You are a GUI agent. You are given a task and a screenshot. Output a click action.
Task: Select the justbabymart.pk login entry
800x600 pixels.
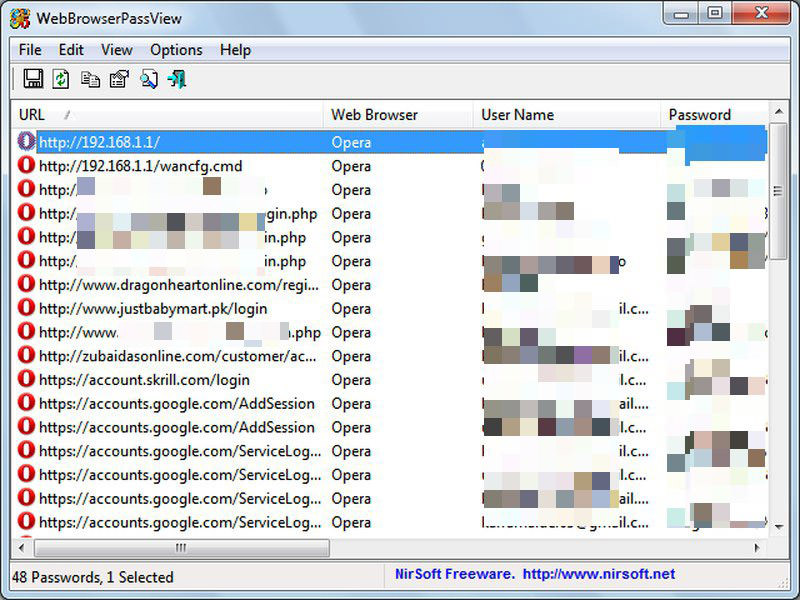tap(140, 309)
